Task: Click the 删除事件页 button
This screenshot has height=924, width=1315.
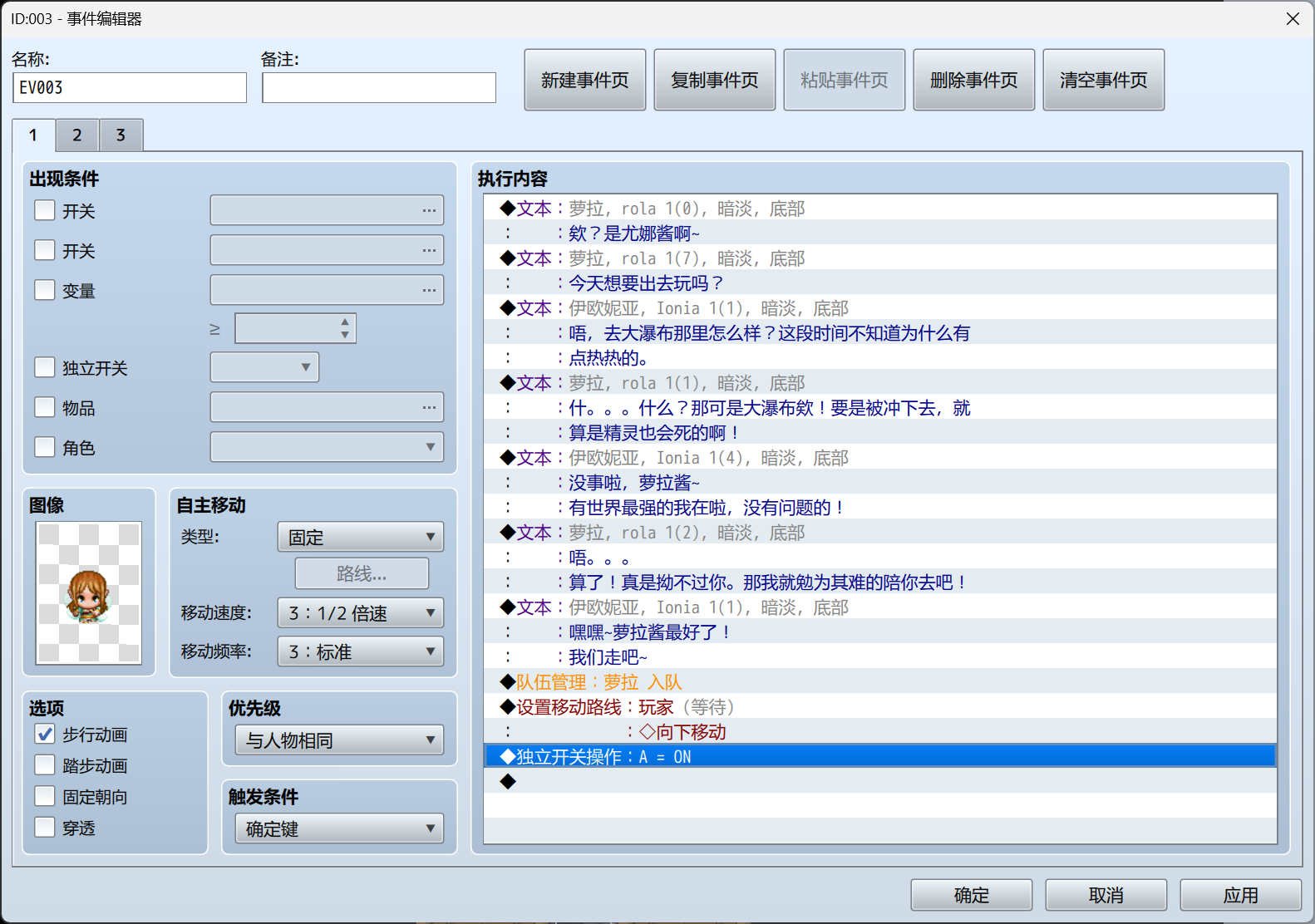Action: pos(974,80)
